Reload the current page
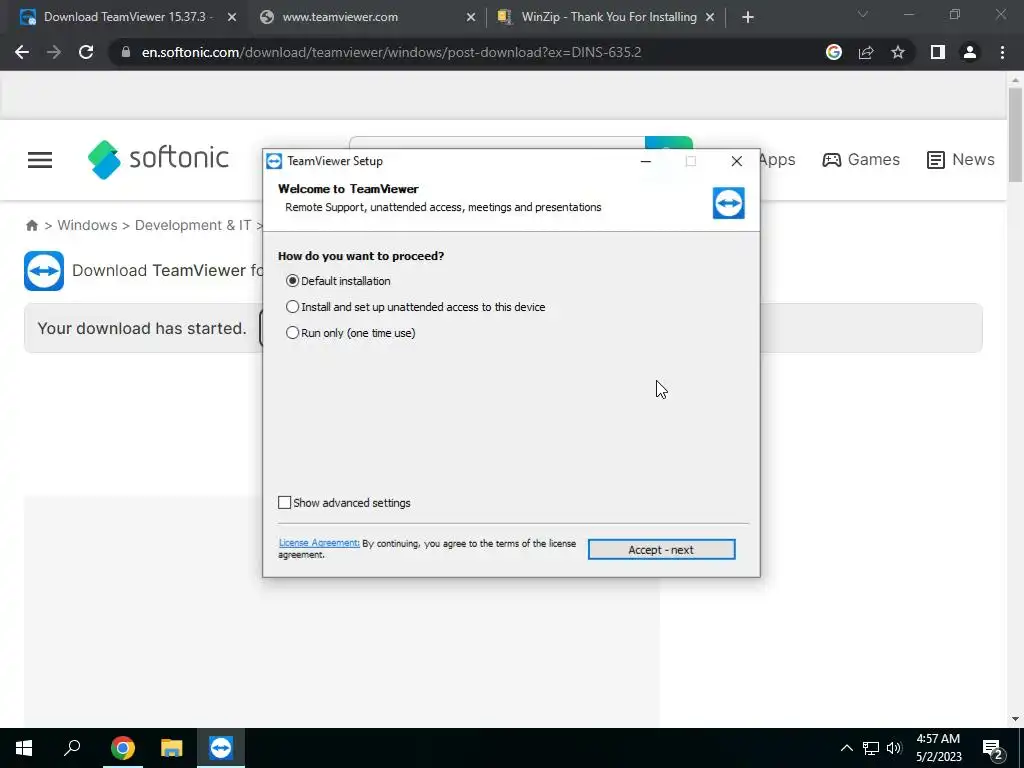Viewport: 1024px width, 768px height. (86, 52)
